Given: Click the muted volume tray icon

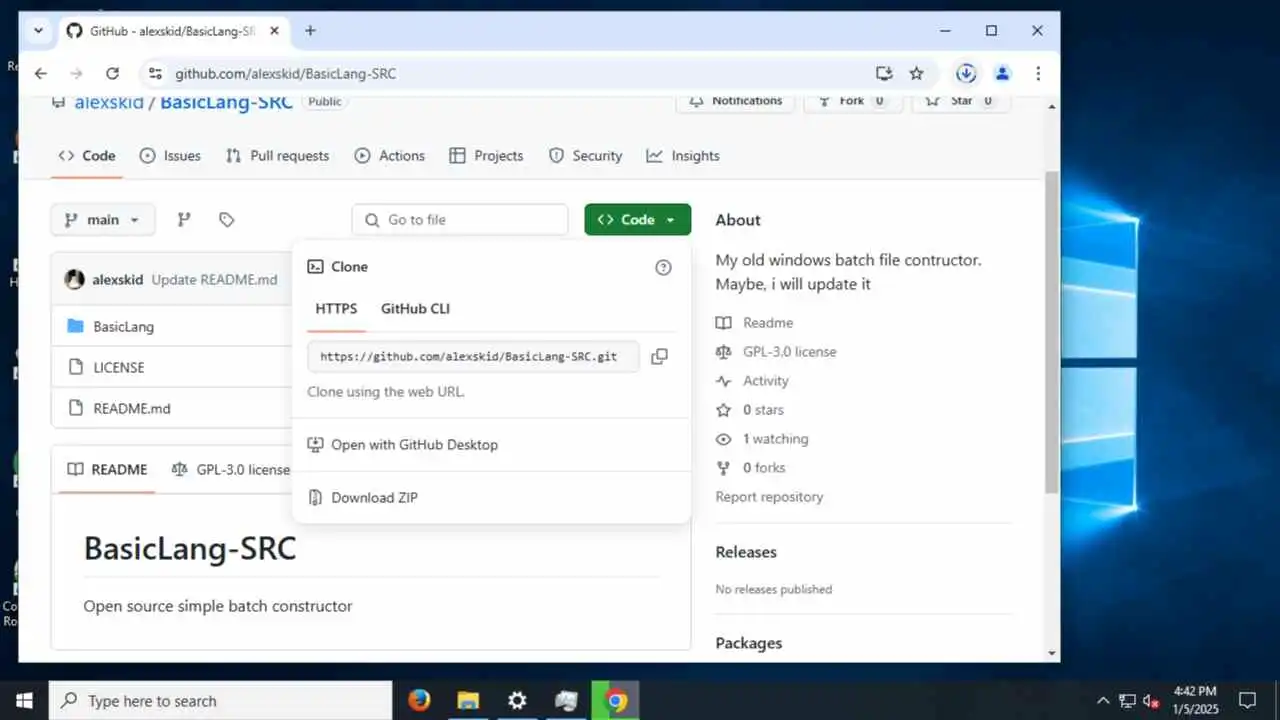Looking at the screenshot, I should [1151, 701].
